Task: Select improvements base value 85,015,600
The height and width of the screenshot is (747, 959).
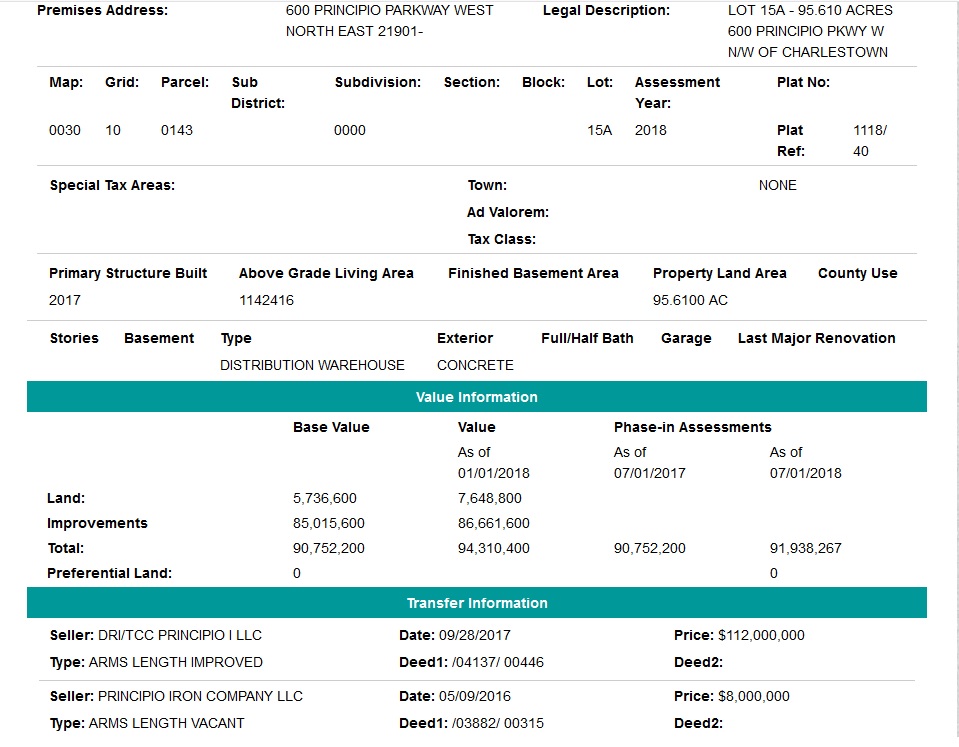Action: point(329,523)
